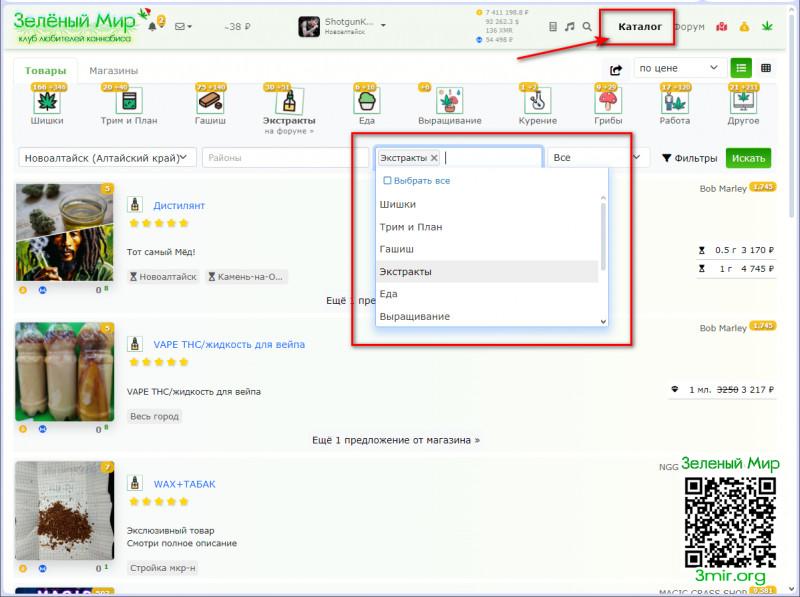
Task: Click the share arrow icon near sorting
Action: 616,69
